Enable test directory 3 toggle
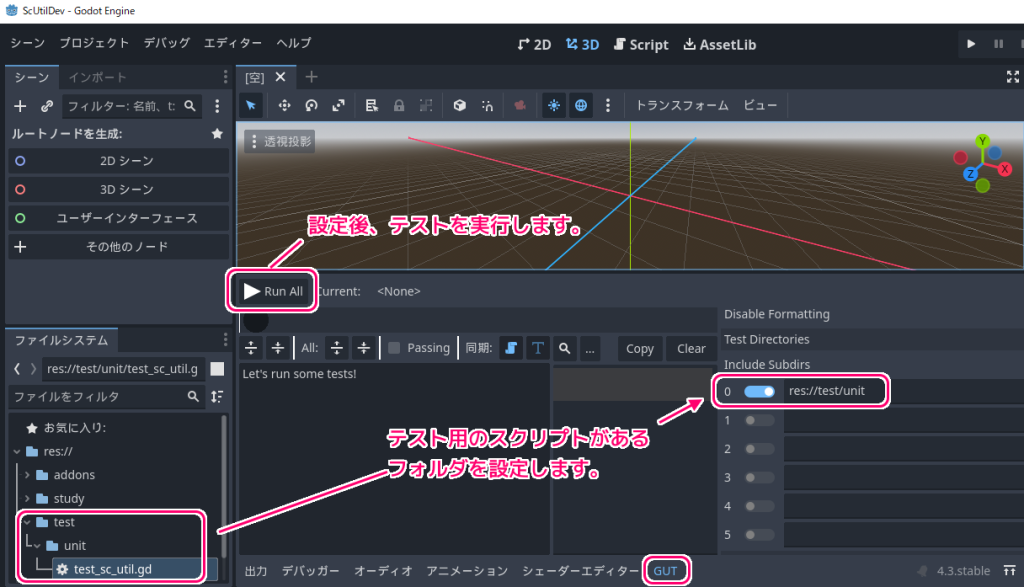 [x=759, y=477]
